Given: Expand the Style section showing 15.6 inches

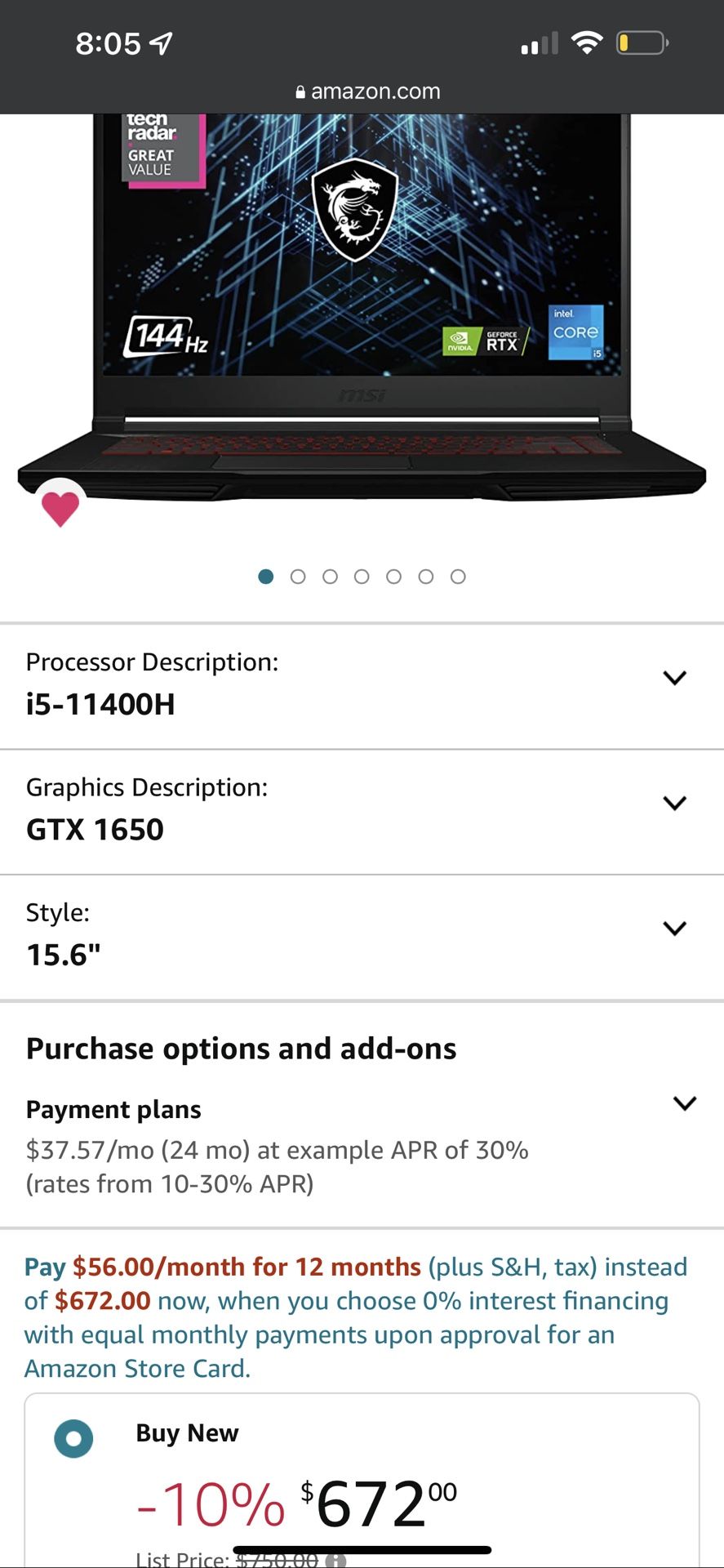Looking at the screenshot, I should (x=675, y=928).
